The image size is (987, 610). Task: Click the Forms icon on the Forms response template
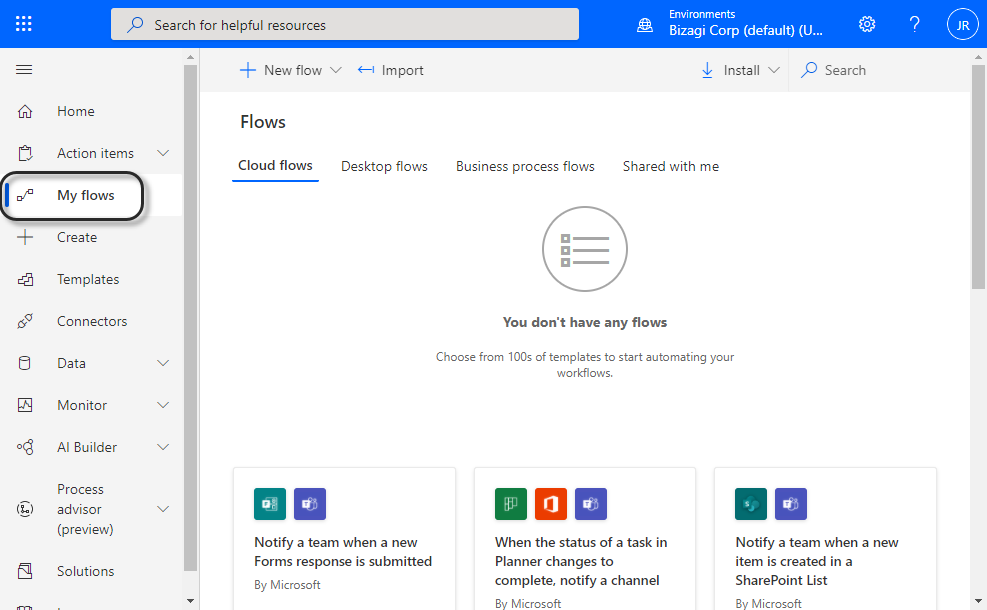[x=270, y=504]
